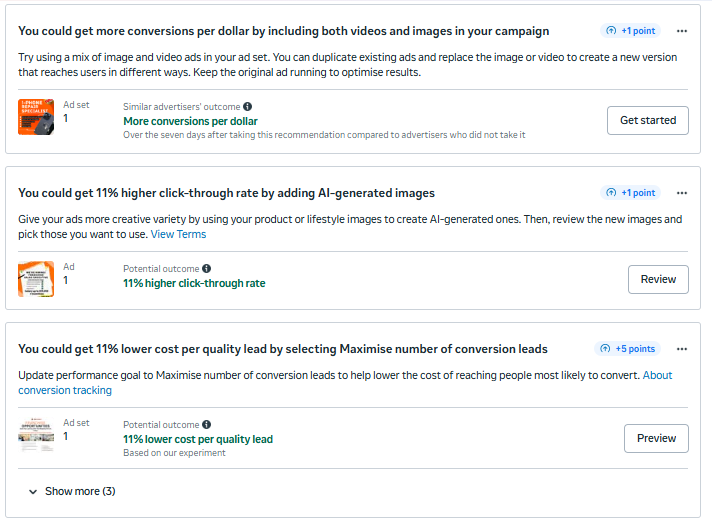Open three-dot menu on AI-generated images recommendation

(x=682, y=193)
